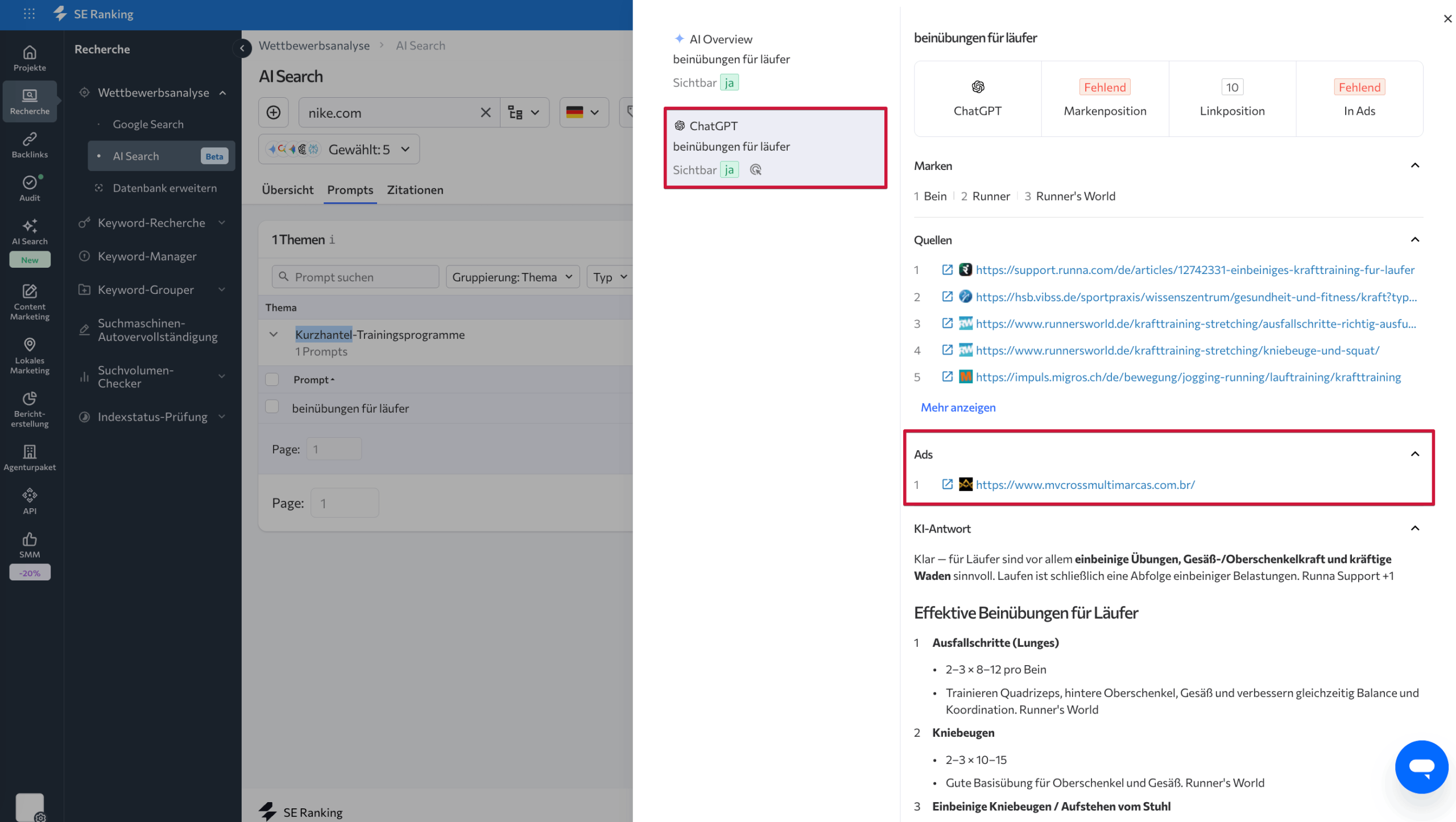
Task: Open Lokales Marketing in the sidebar
Action: coord(30,356)
